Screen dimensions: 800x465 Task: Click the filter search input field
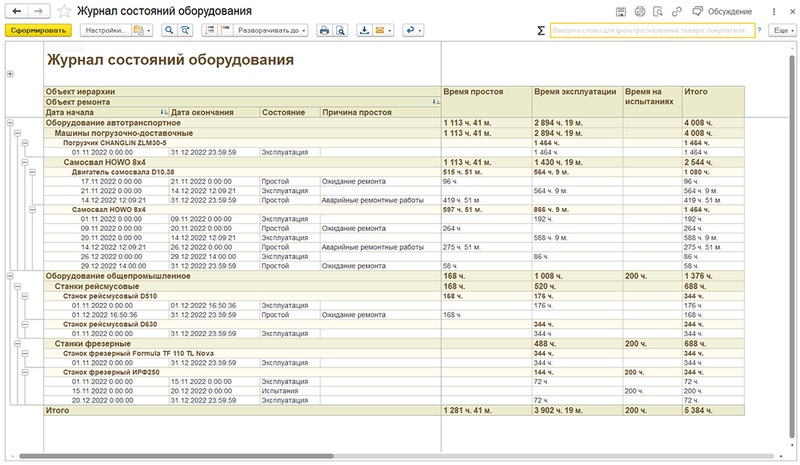[x=652, y=31]
